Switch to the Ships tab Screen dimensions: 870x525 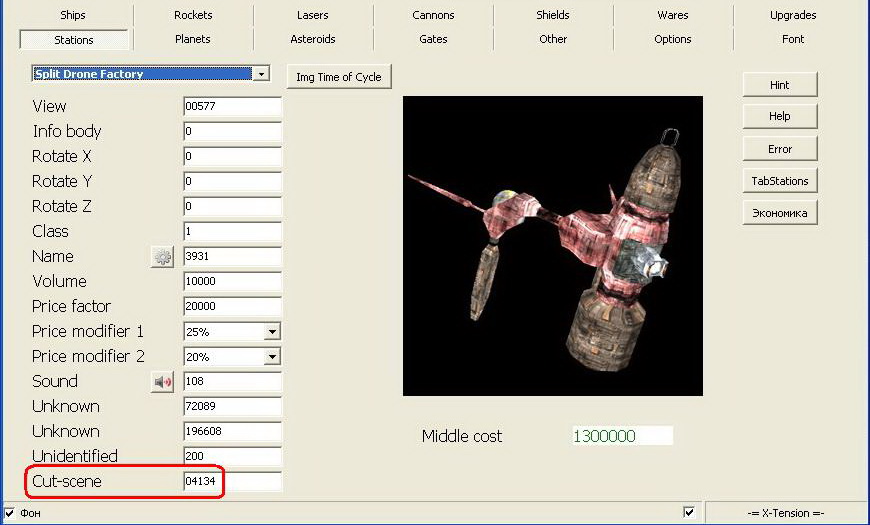(x=73, y=15)
